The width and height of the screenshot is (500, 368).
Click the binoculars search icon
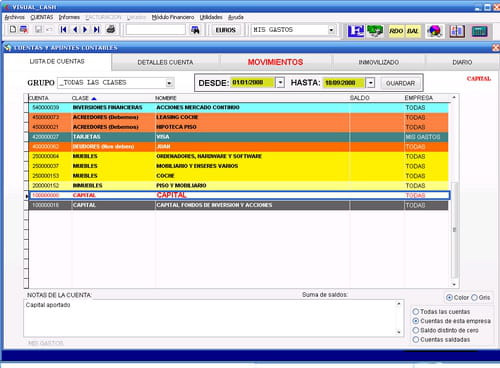click(x=195, y=30)
